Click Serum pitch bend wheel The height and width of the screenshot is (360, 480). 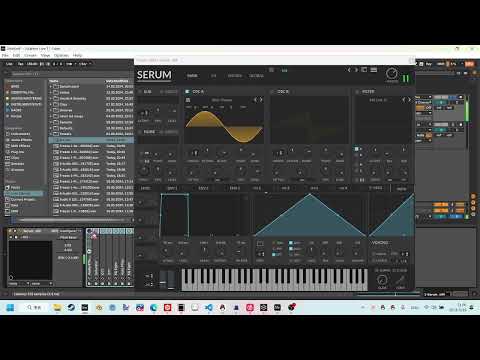point(162,279)
